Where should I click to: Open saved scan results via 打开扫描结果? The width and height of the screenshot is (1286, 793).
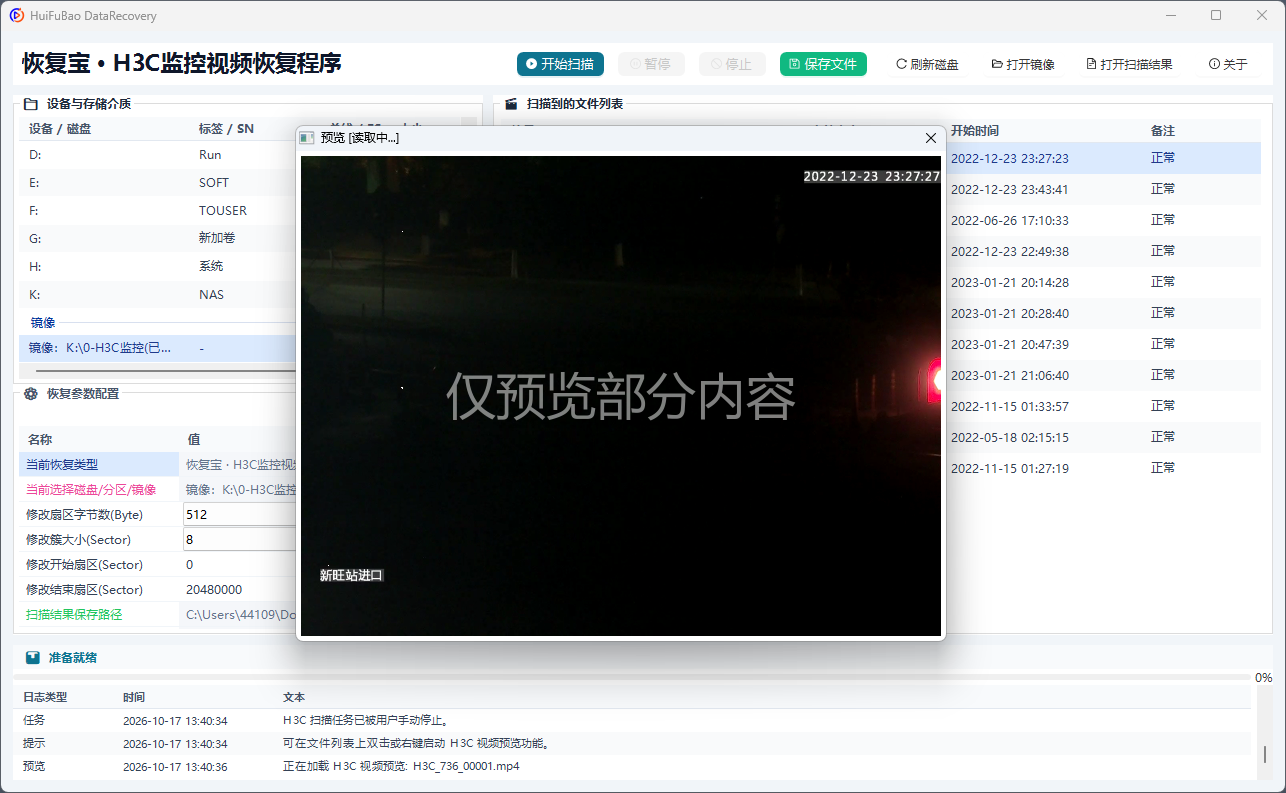click(1130, 64)
